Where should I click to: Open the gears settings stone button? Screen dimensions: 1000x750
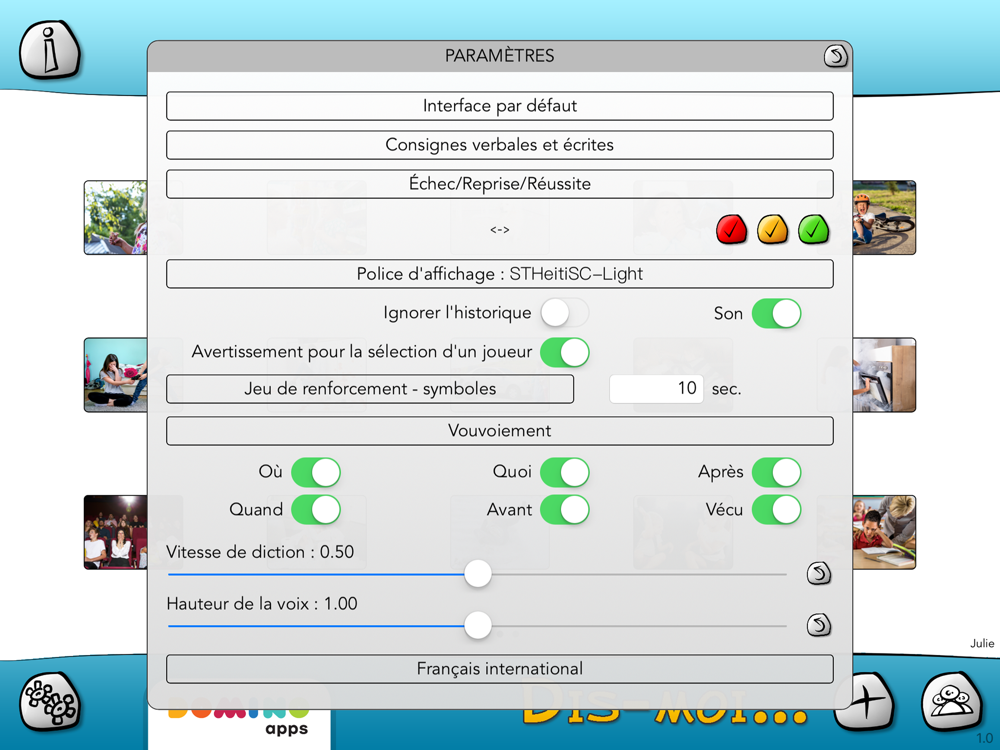pyautogui.click(x=50, y=702)
